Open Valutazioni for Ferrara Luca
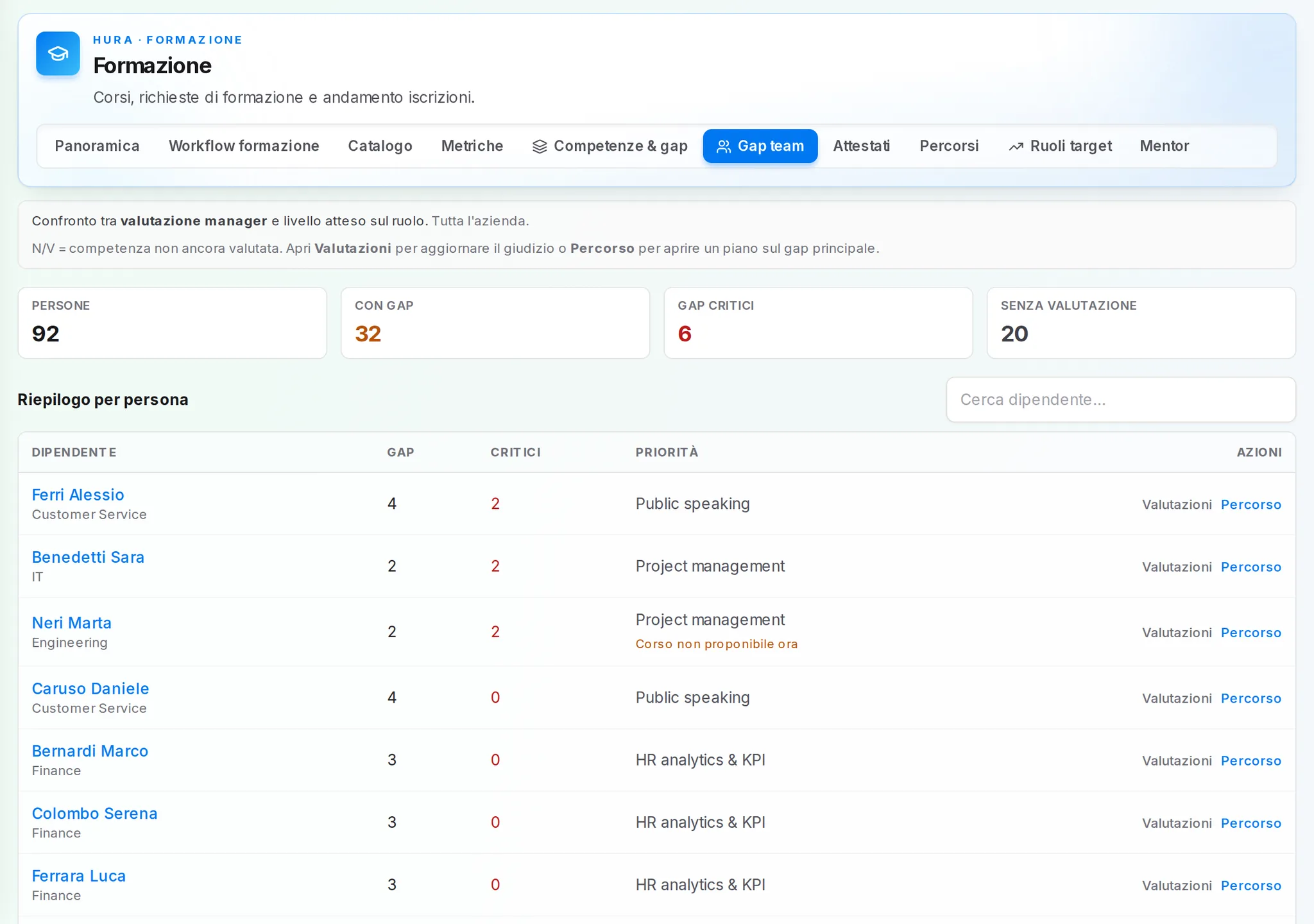This screenshot has width=1314, height=924. click(1177, 886)
